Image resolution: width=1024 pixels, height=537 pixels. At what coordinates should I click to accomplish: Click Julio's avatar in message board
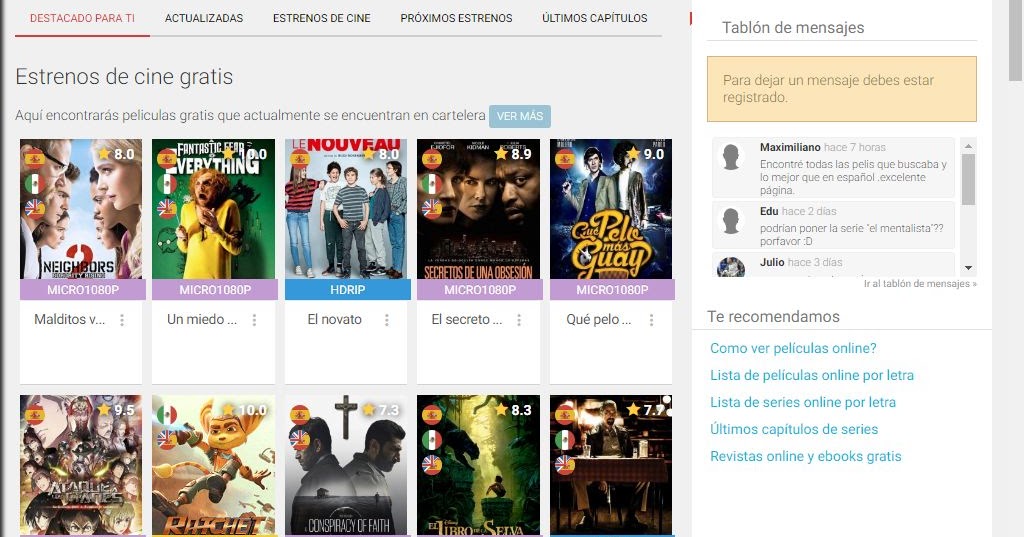(731, 267)
